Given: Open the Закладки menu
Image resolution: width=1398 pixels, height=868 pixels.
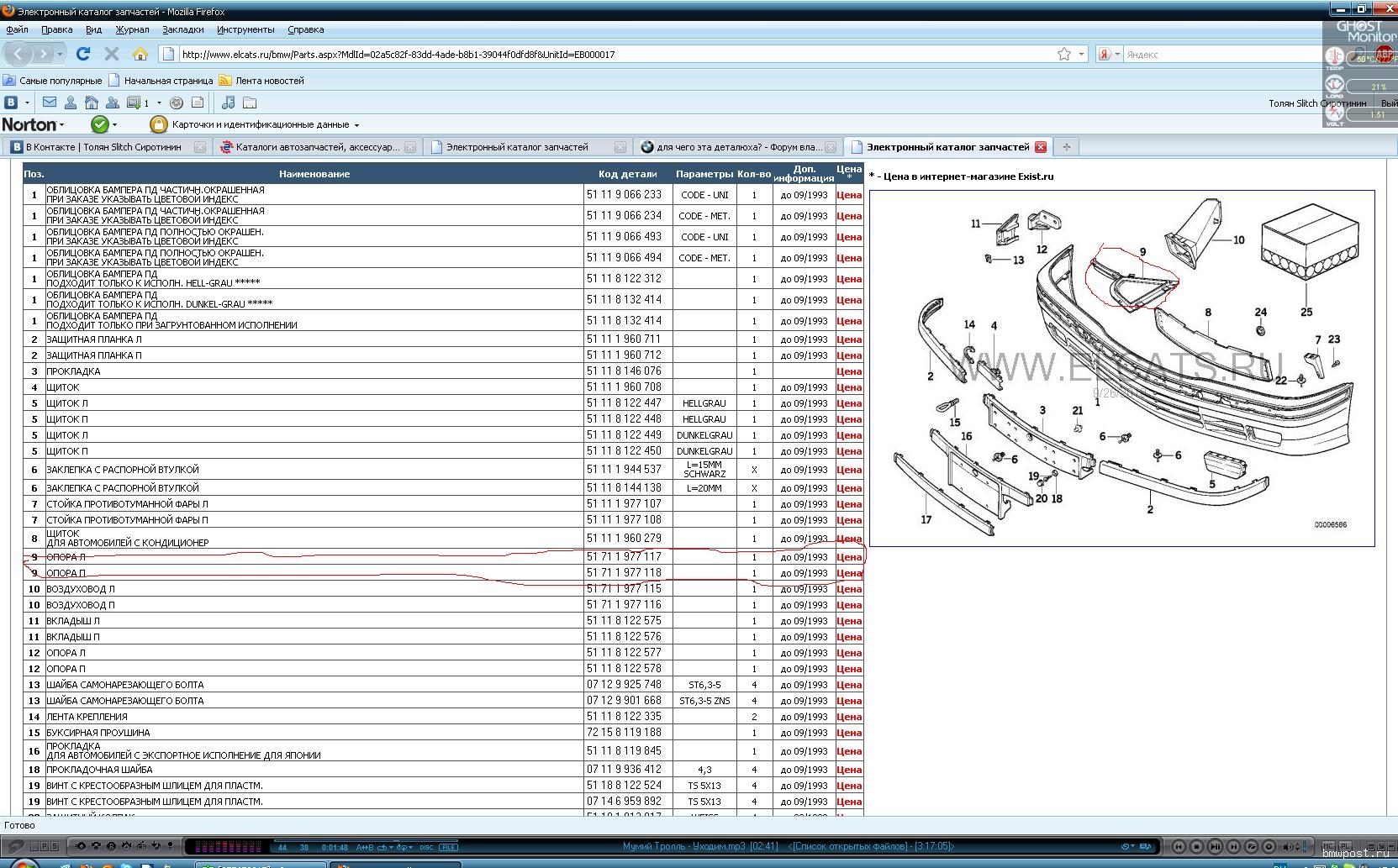Looking at the screenshot, I should [x=182, y=29].
